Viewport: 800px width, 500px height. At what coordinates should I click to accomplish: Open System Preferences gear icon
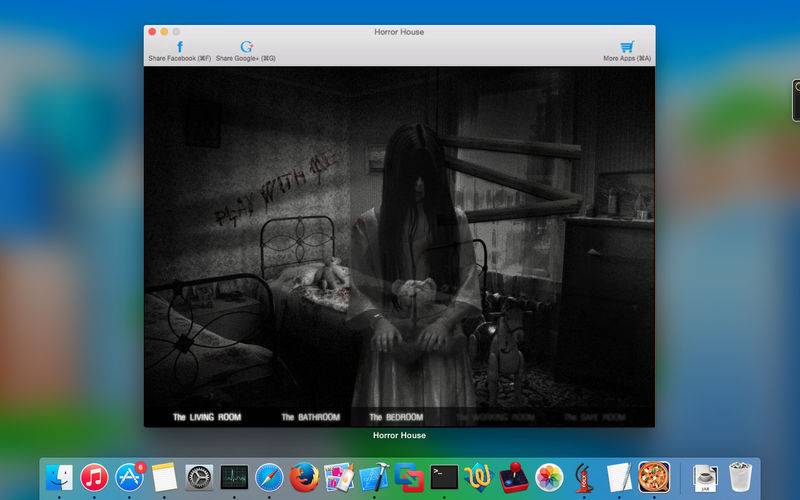tap(199, 478)
